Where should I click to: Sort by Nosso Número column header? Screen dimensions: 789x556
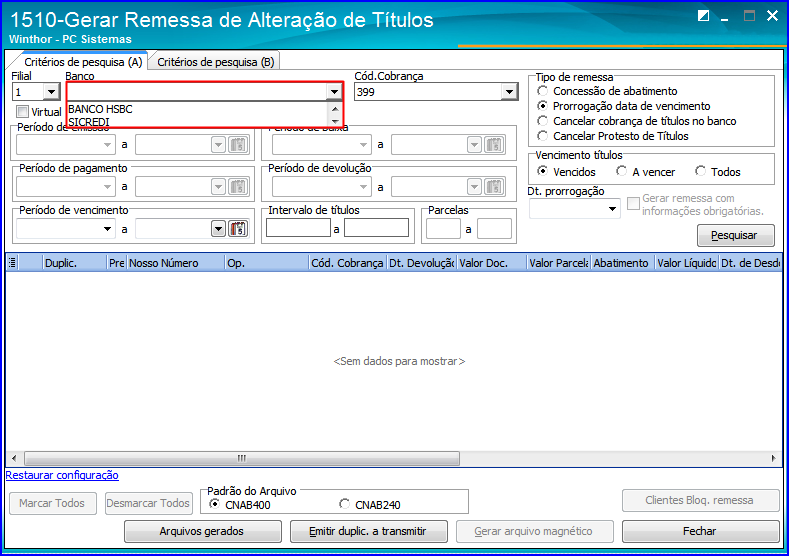point(175,263)
